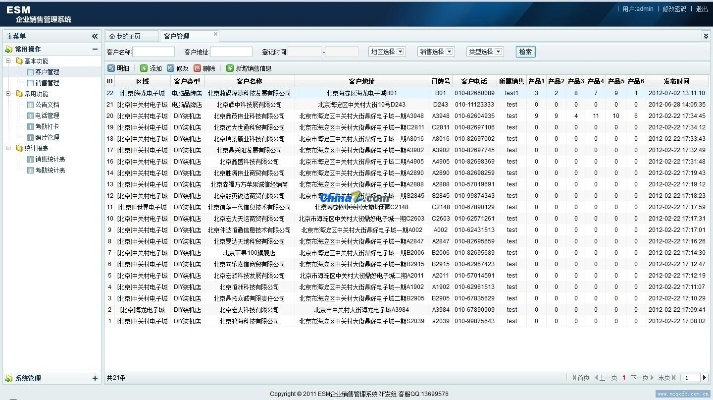Click the blue details (明细) toolbar icon
Viewport: 713px width, 400px height.
click(111, 68)
